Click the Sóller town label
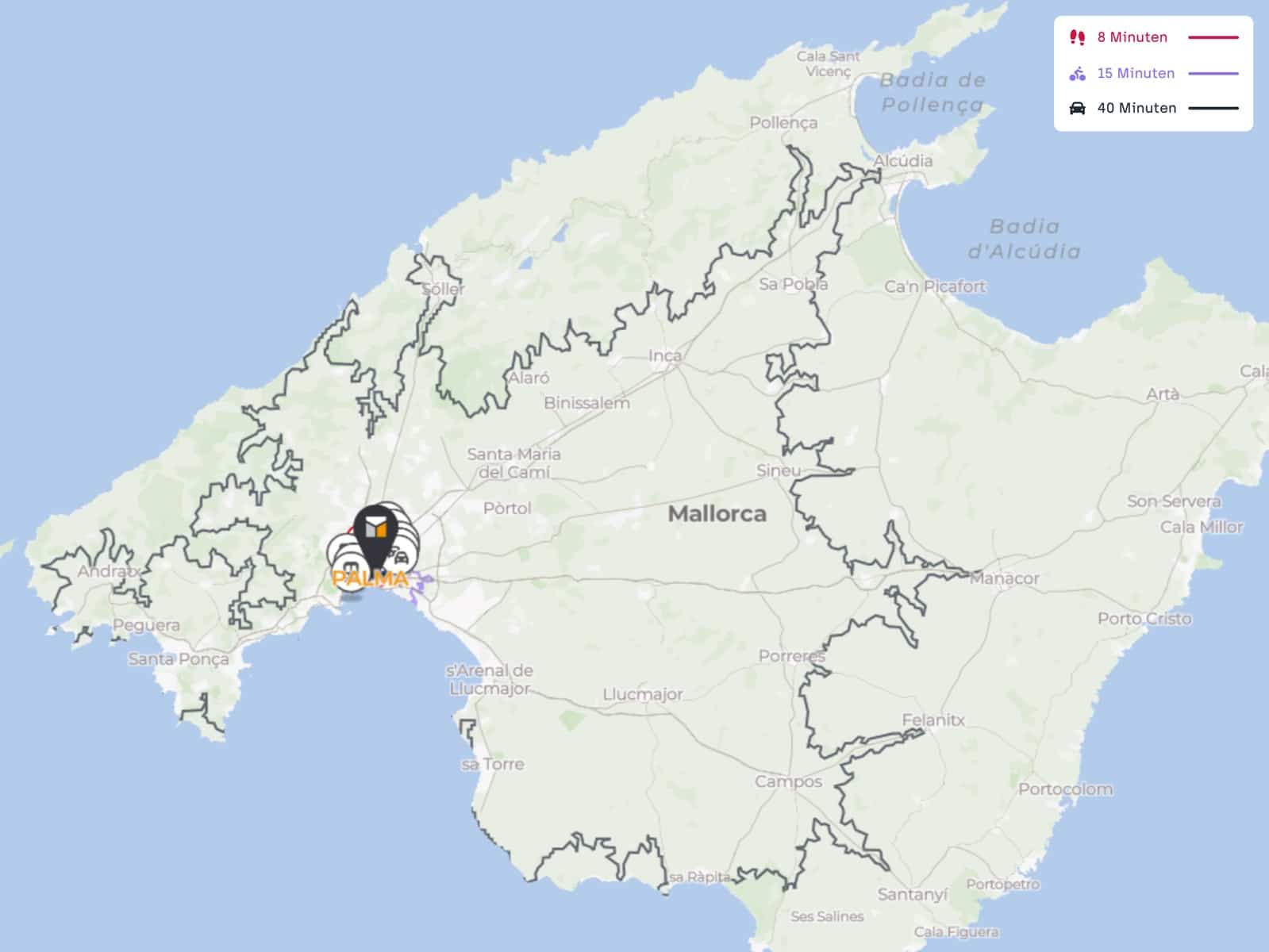1269x952 pixels. [443, 289]
